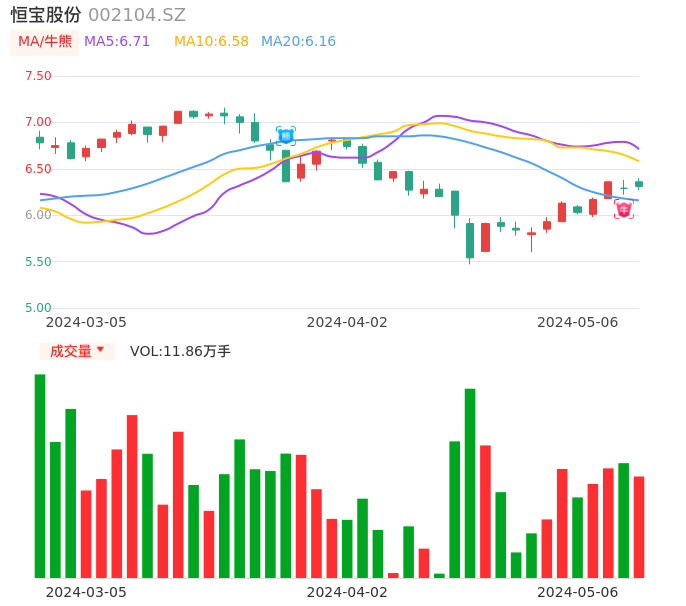The height and width of the screenshot is (606, 686).
Task: Click the 2024-04-02 date under the volume chart
Action: tap(347, 592)
